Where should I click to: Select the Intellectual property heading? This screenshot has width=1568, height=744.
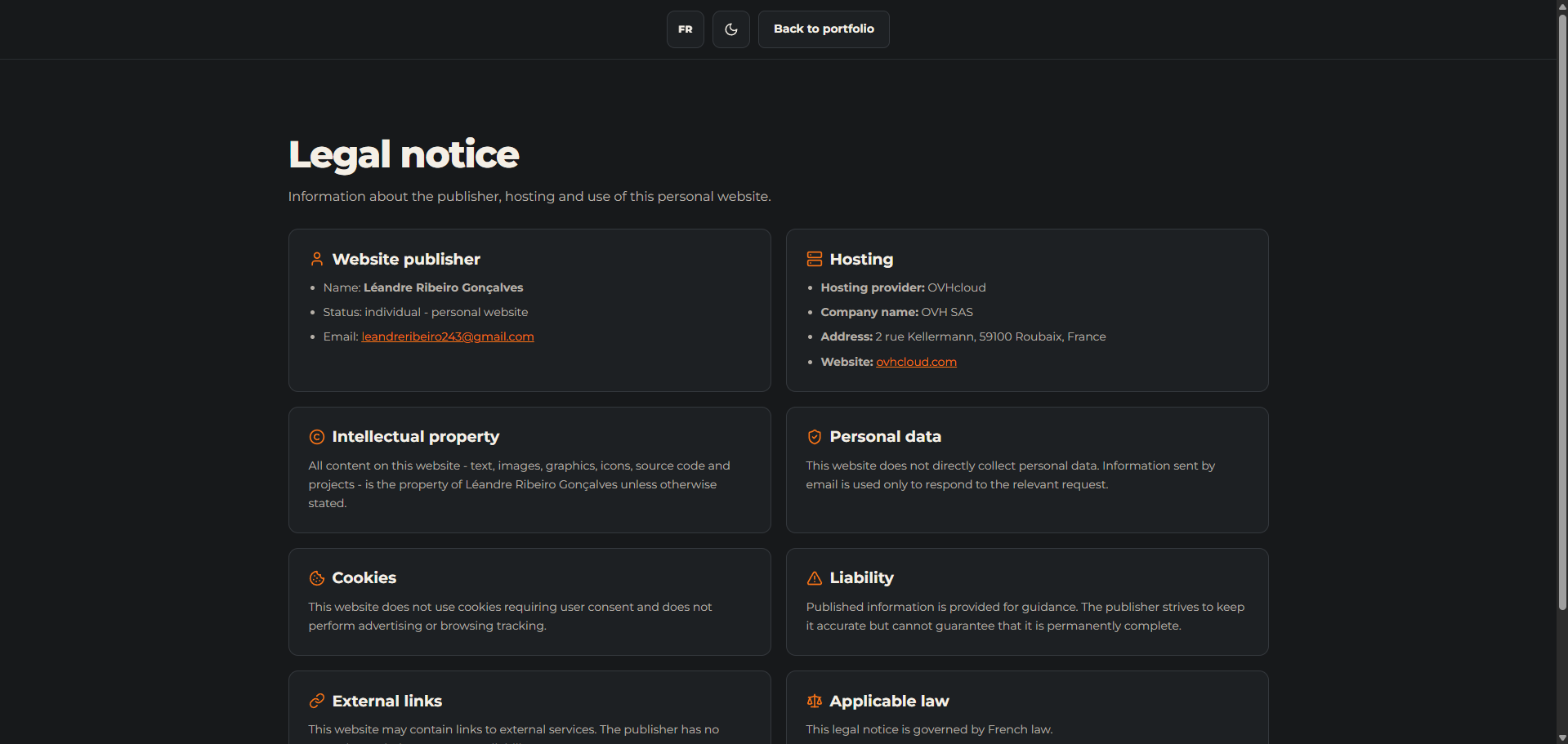coord(415,437)
